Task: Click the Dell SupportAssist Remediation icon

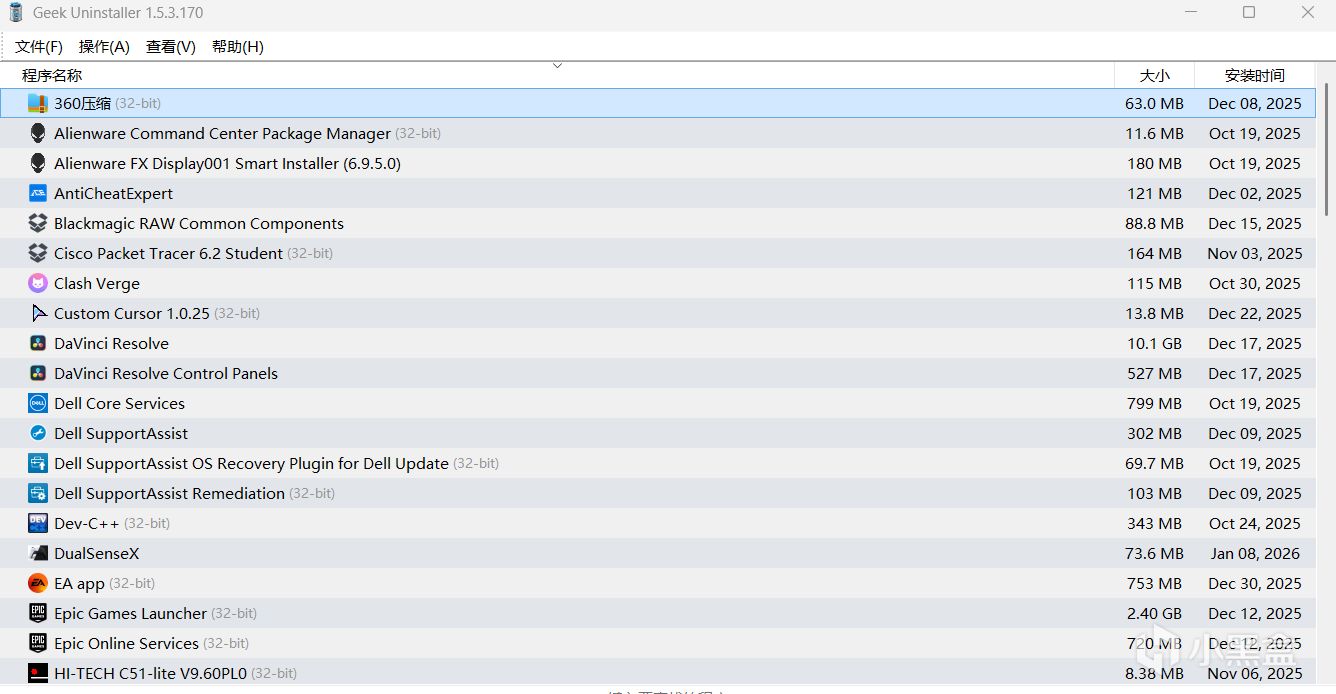Action: [x=38, y=493]
